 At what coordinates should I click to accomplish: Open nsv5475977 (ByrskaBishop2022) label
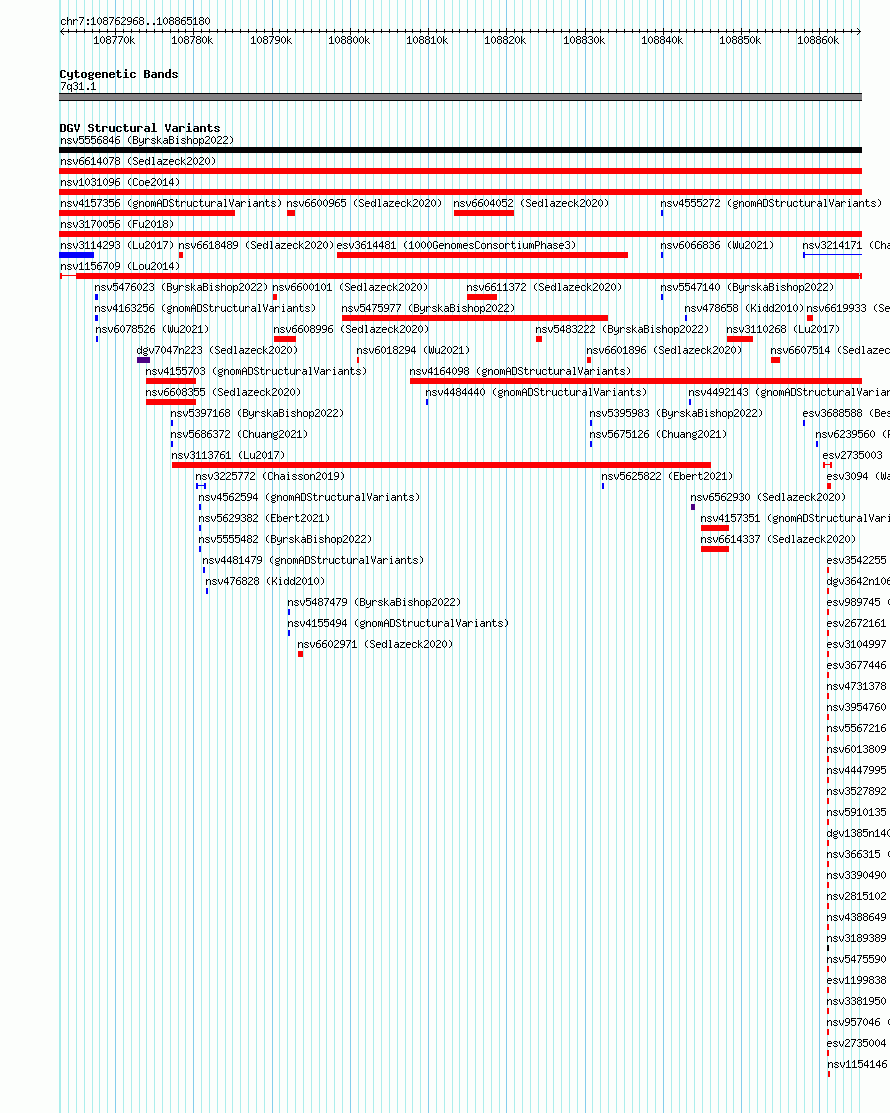click(428, 308)
